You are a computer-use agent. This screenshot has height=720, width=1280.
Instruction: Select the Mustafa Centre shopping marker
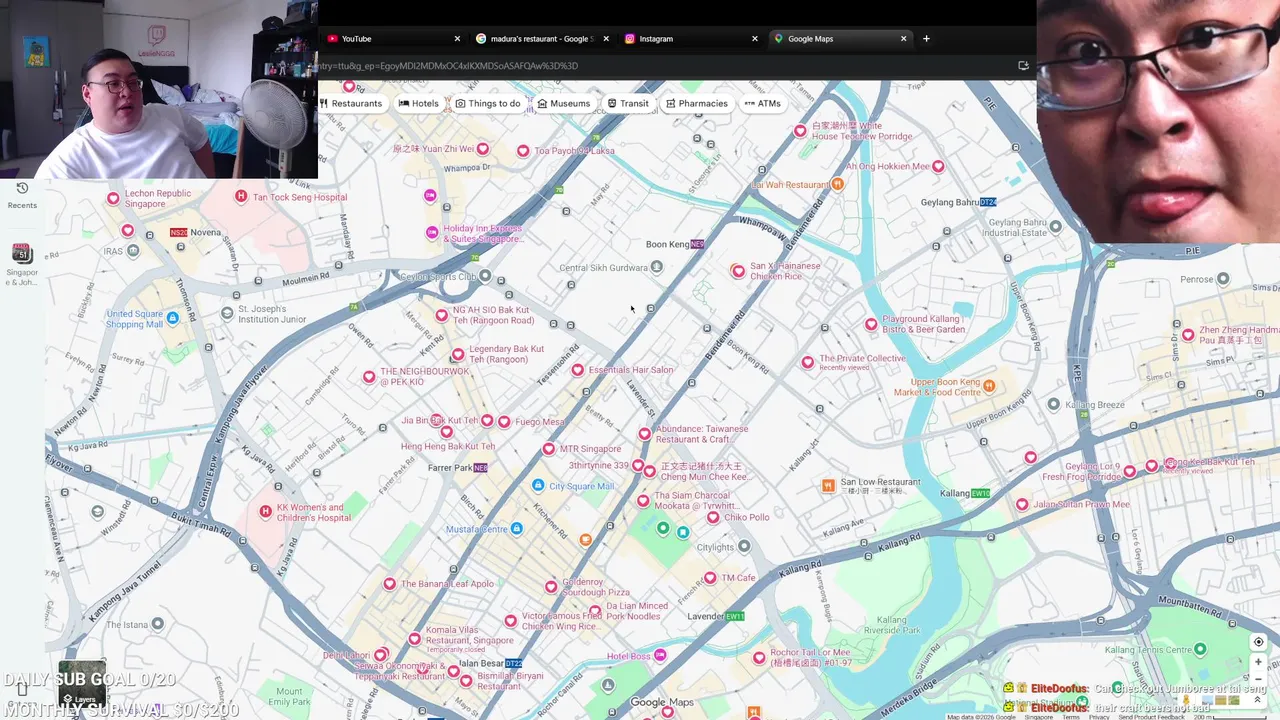(517, 528)
